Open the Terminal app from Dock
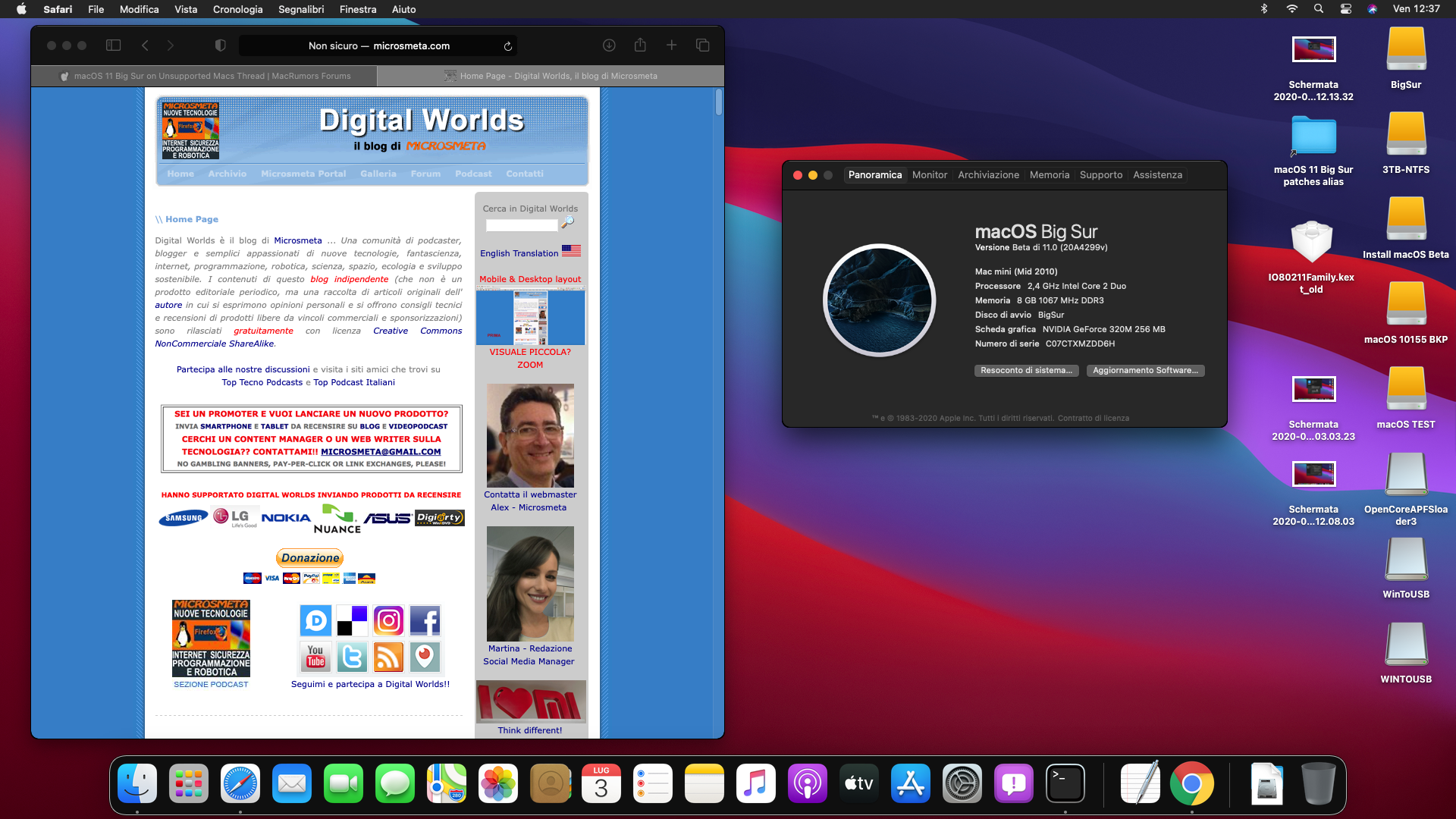 pyautogui.click(x=1065, y=783)
